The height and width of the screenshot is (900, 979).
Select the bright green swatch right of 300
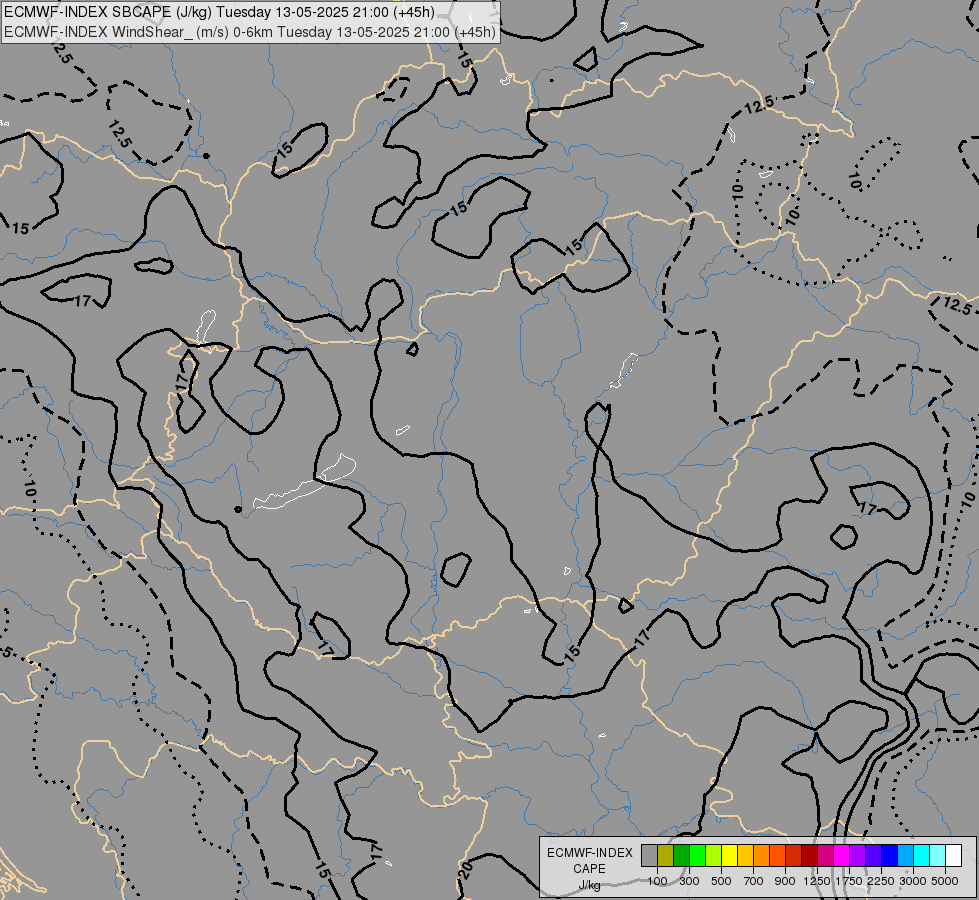pos(697,855)
